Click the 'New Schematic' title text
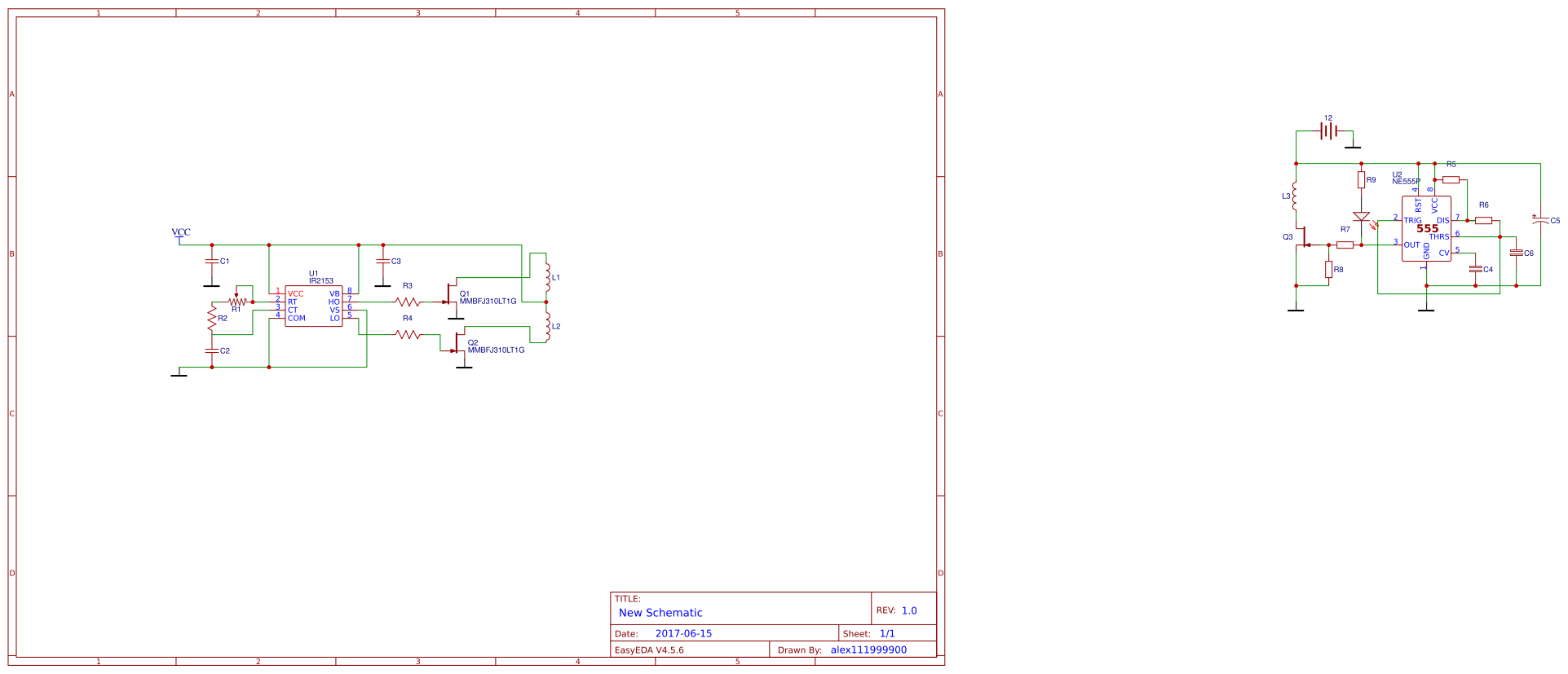Viewport: 1568px width, 674px height. [660, 613]
